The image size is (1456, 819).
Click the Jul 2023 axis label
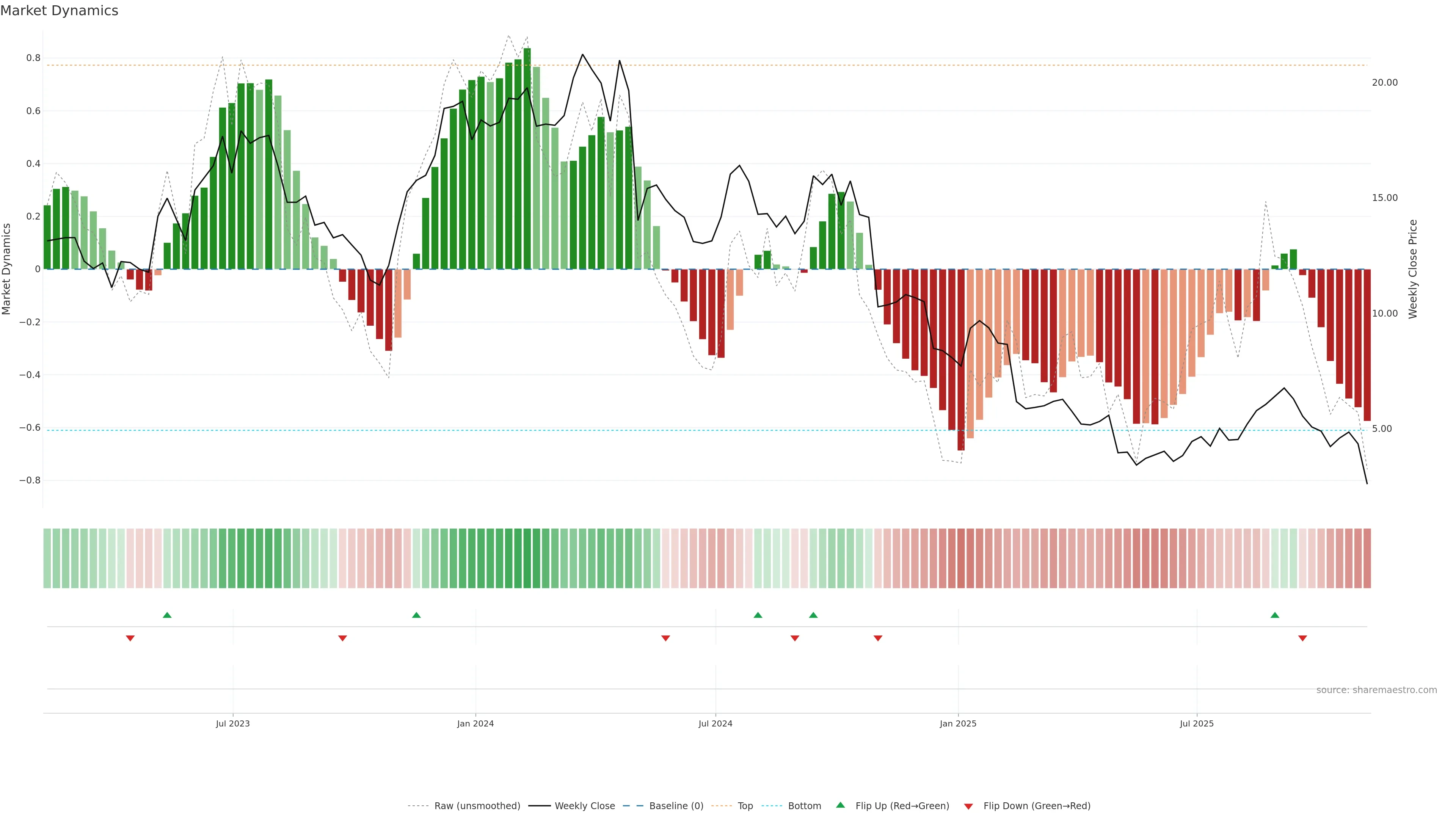[x=232, y=723]
